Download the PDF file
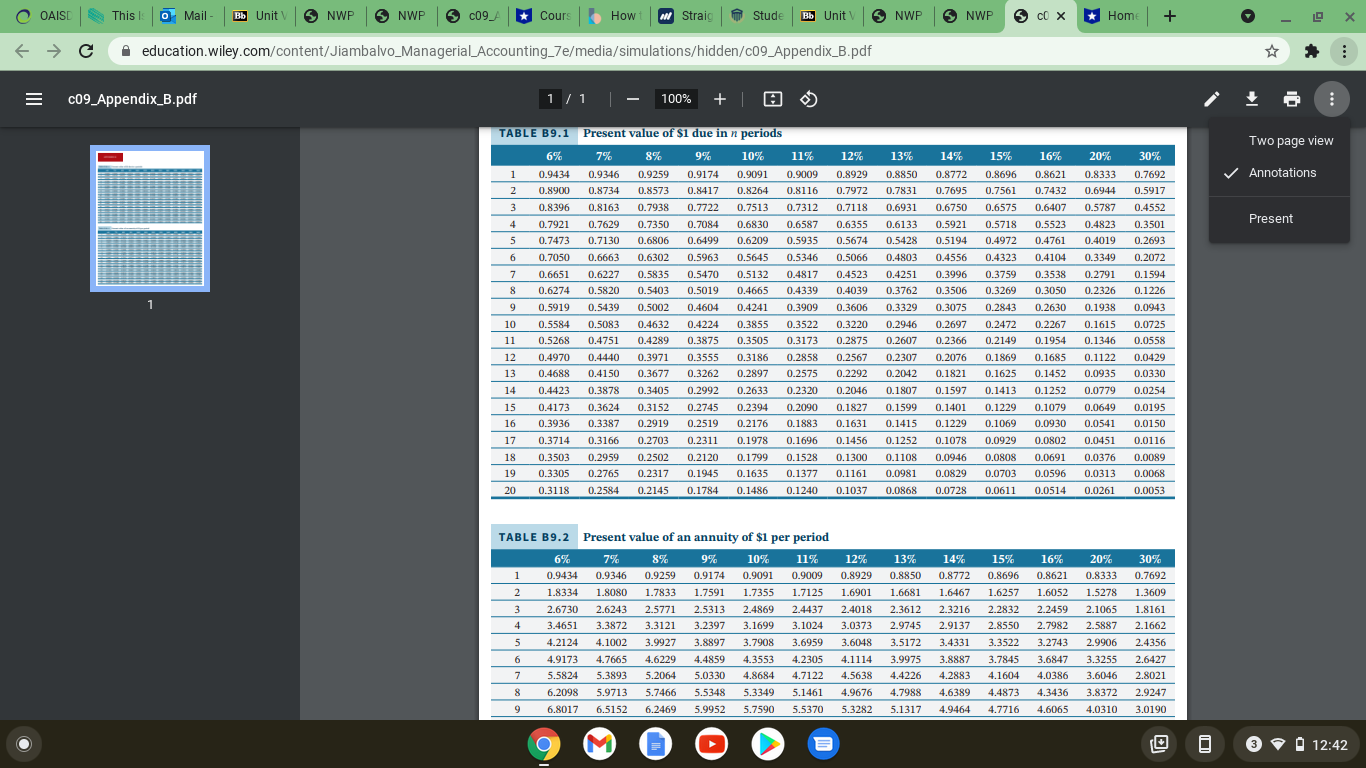 coord(1251,98)
